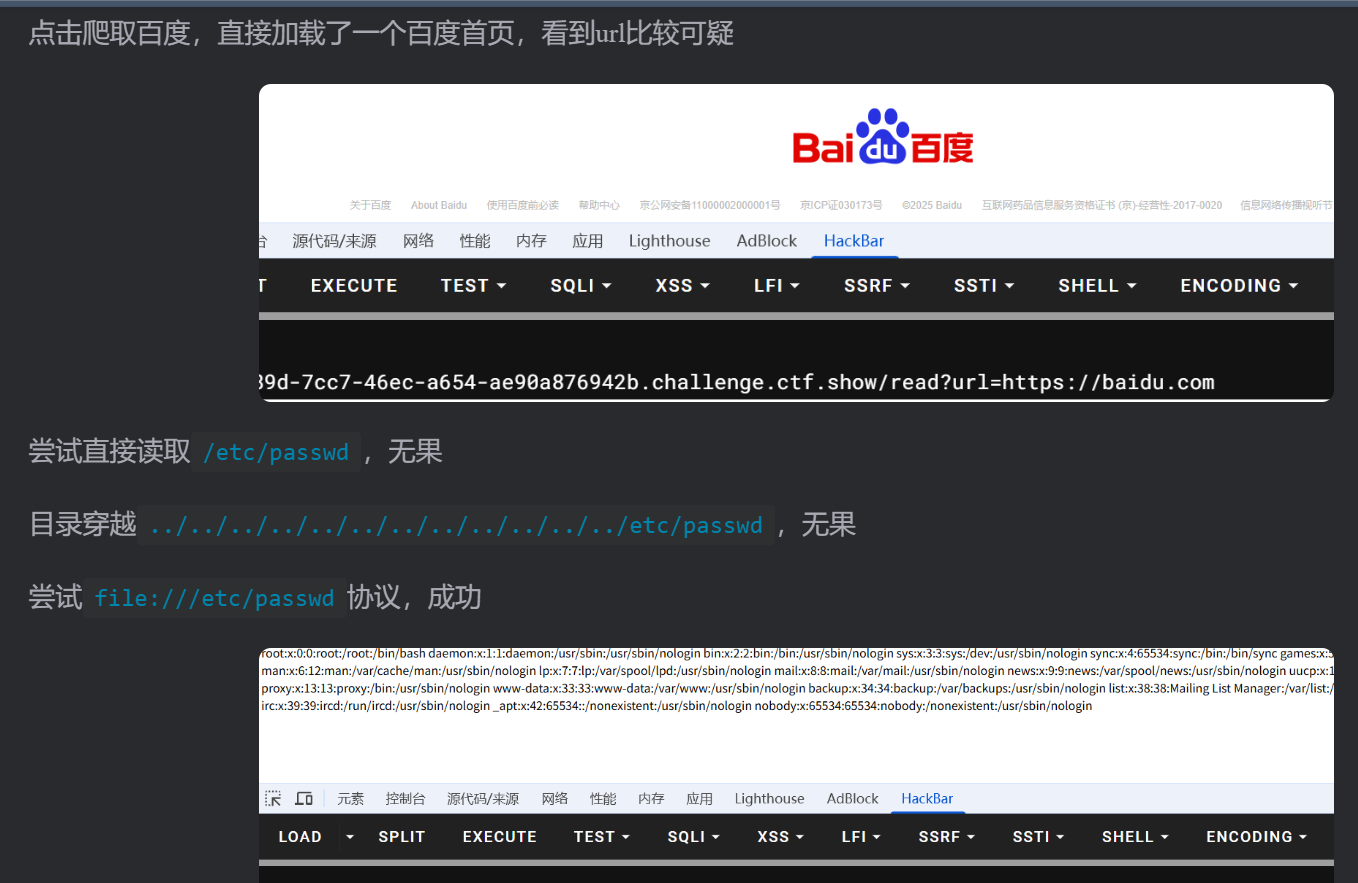Switch to 源代码/来源 tab in the Baidu screenshot DevTools
Screen dimensions: 1358x883
click(x=334, y=241)
